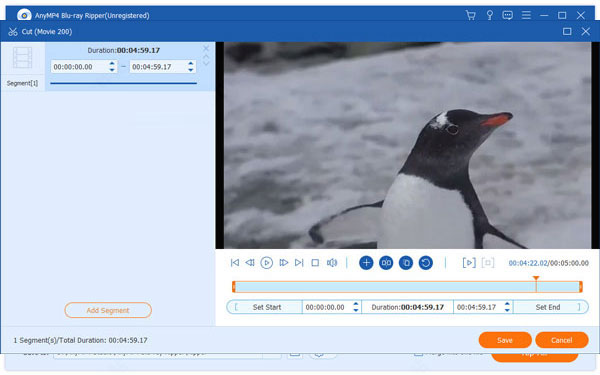Screen dimensions: 600x375
Task: Play the video preview
Action: (266, 263)
